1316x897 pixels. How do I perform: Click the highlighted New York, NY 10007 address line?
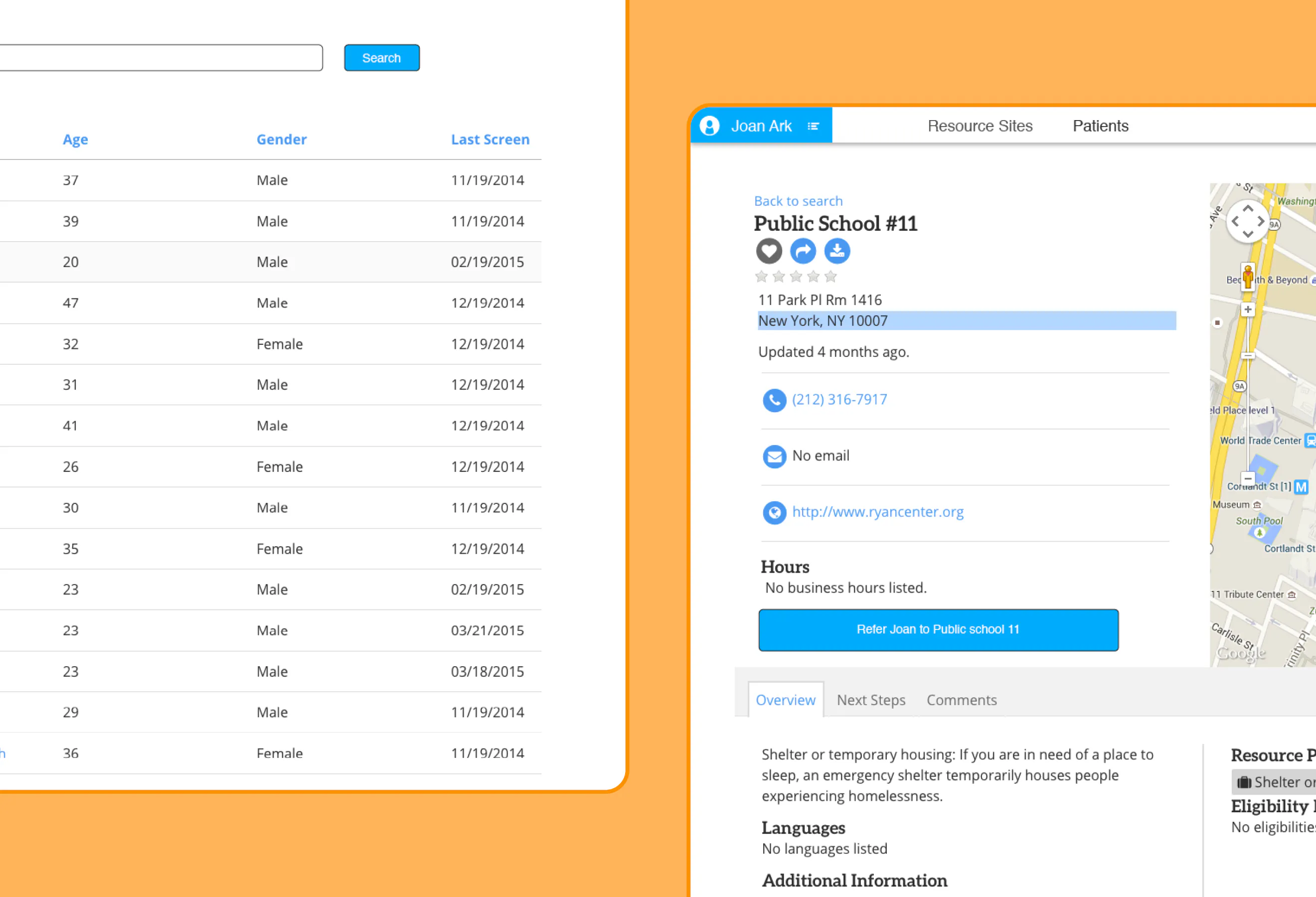click(x=967, y=321)
